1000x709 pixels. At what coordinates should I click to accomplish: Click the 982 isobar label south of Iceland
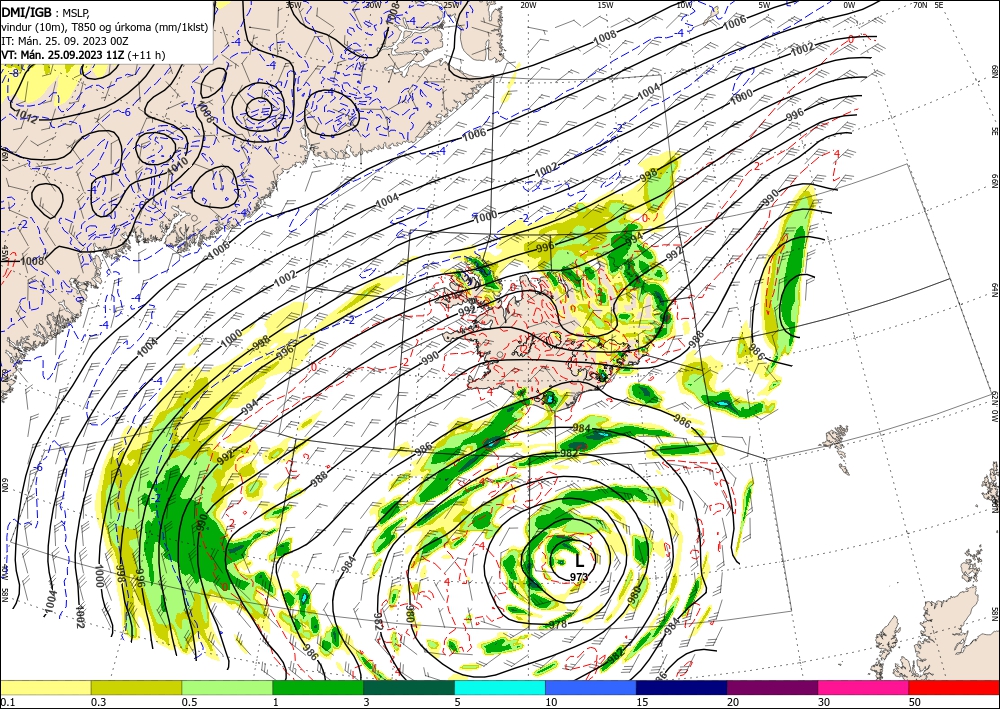570,453
